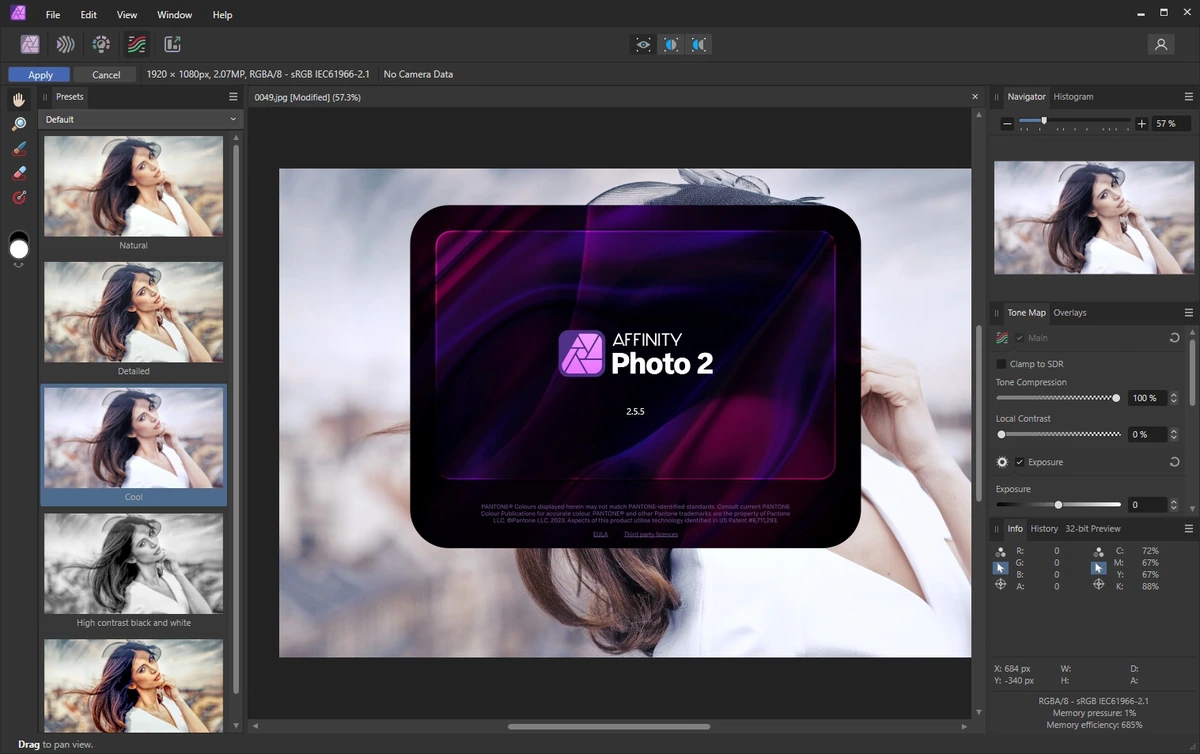Switch to the Develop Persona icon
Image resolution: width=1200 pixels, height=754 pixels.
tap(101, 44)
